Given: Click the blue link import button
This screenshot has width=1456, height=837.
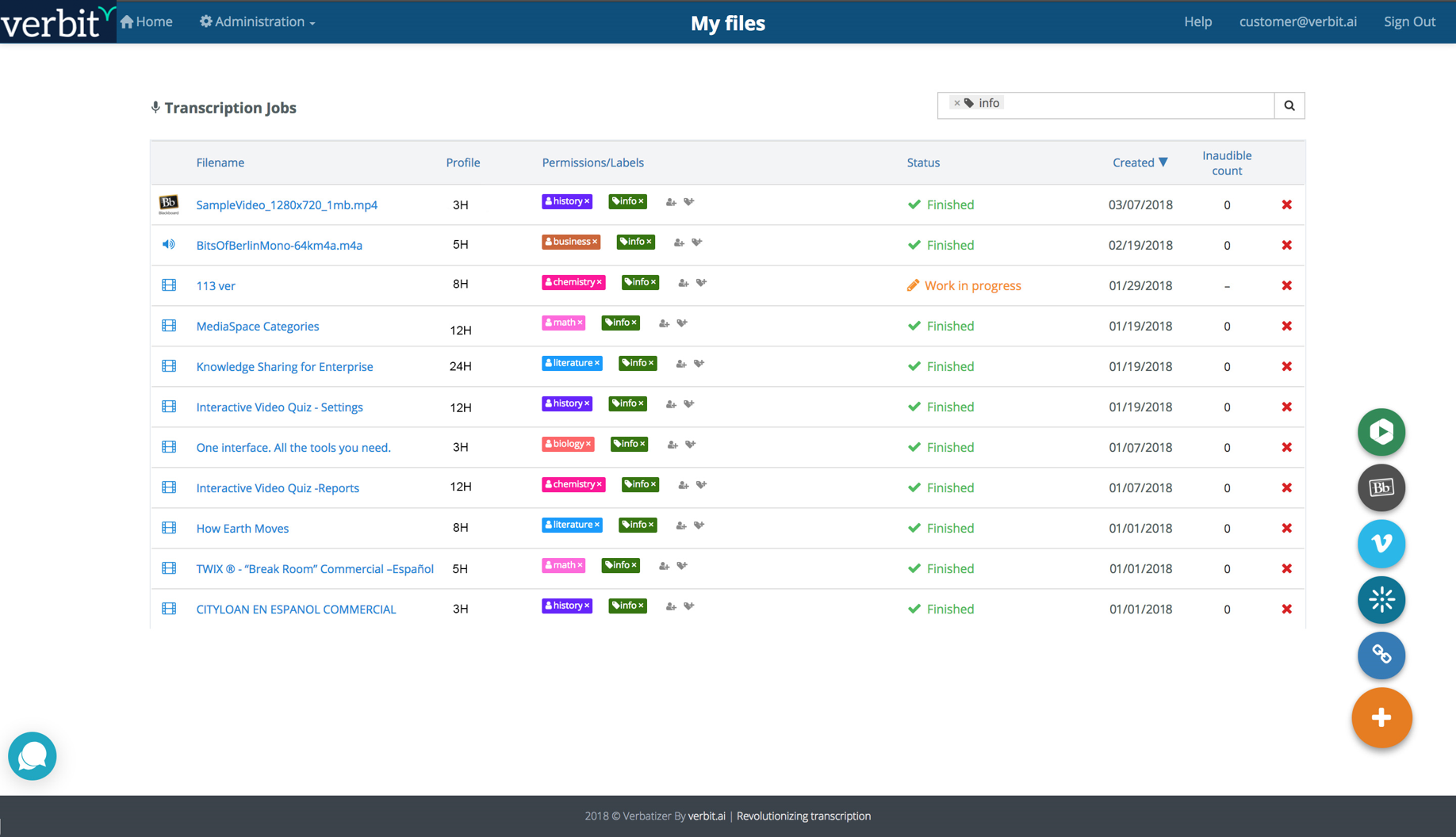Looking at the screenshot, I should pyautogui.click(x=1381, y=655).
